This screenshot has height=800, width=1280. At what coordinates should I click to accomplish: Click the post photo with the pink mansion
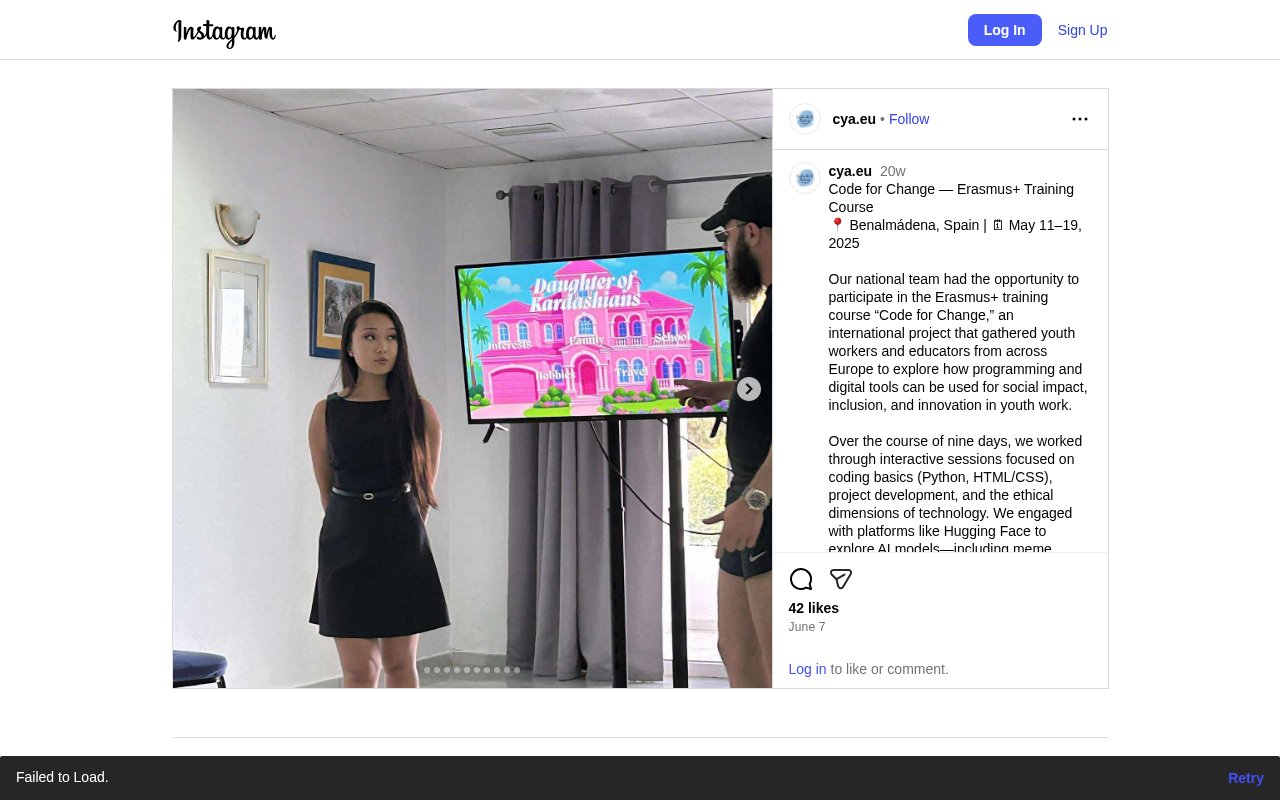[472, 388]
